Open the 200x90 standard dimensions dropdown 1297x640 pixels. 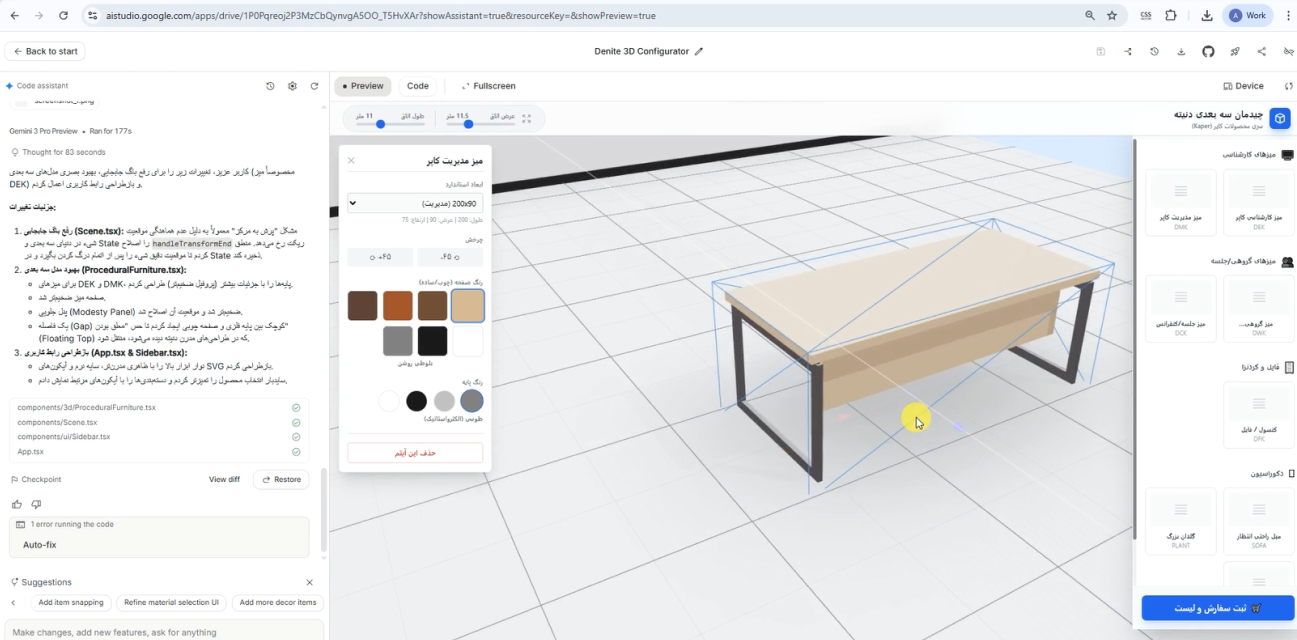(x=415, y=203)
